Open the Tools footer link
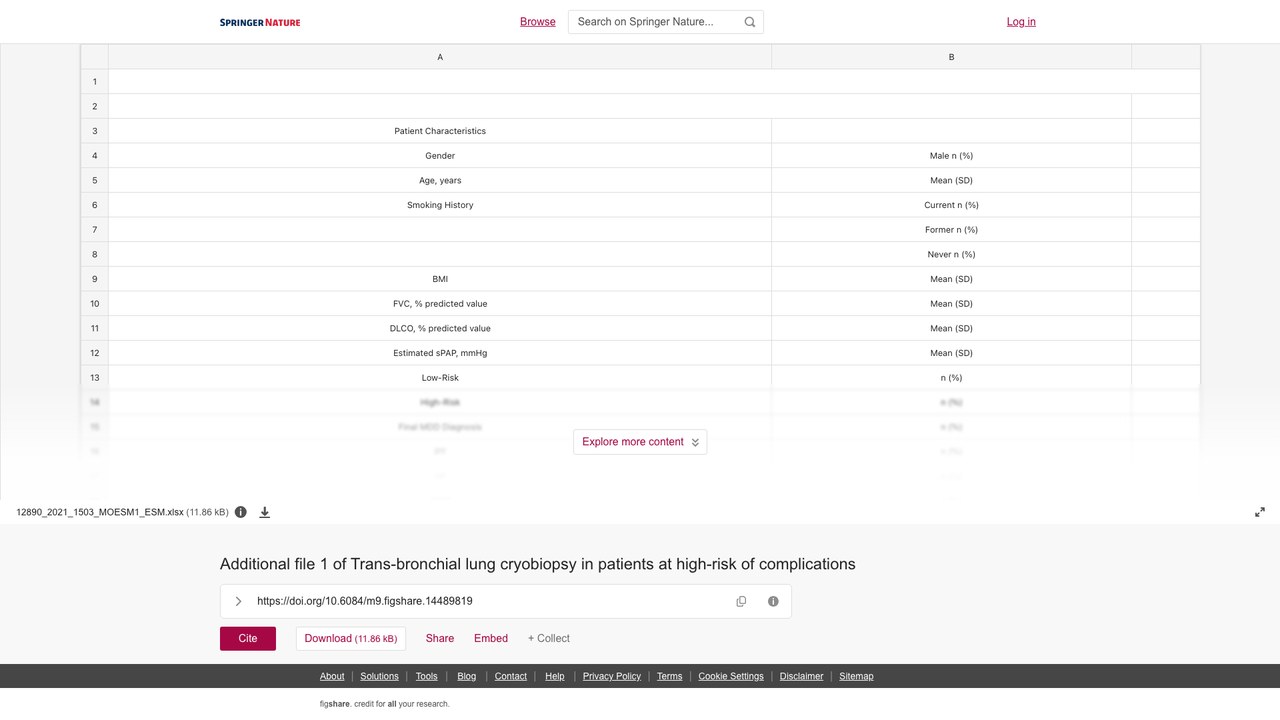Viewport: 1280px width, 720px height. (x=427, y=676)
